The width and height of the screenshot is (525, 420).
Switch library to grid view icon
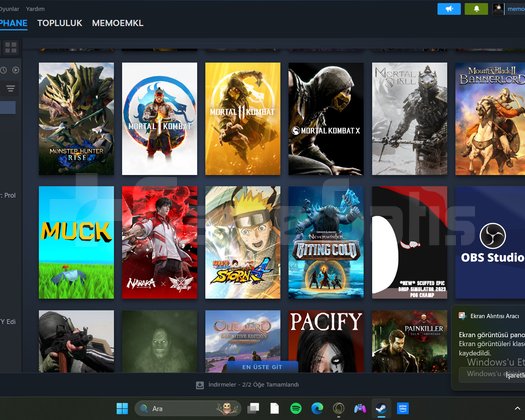[11, 48]
